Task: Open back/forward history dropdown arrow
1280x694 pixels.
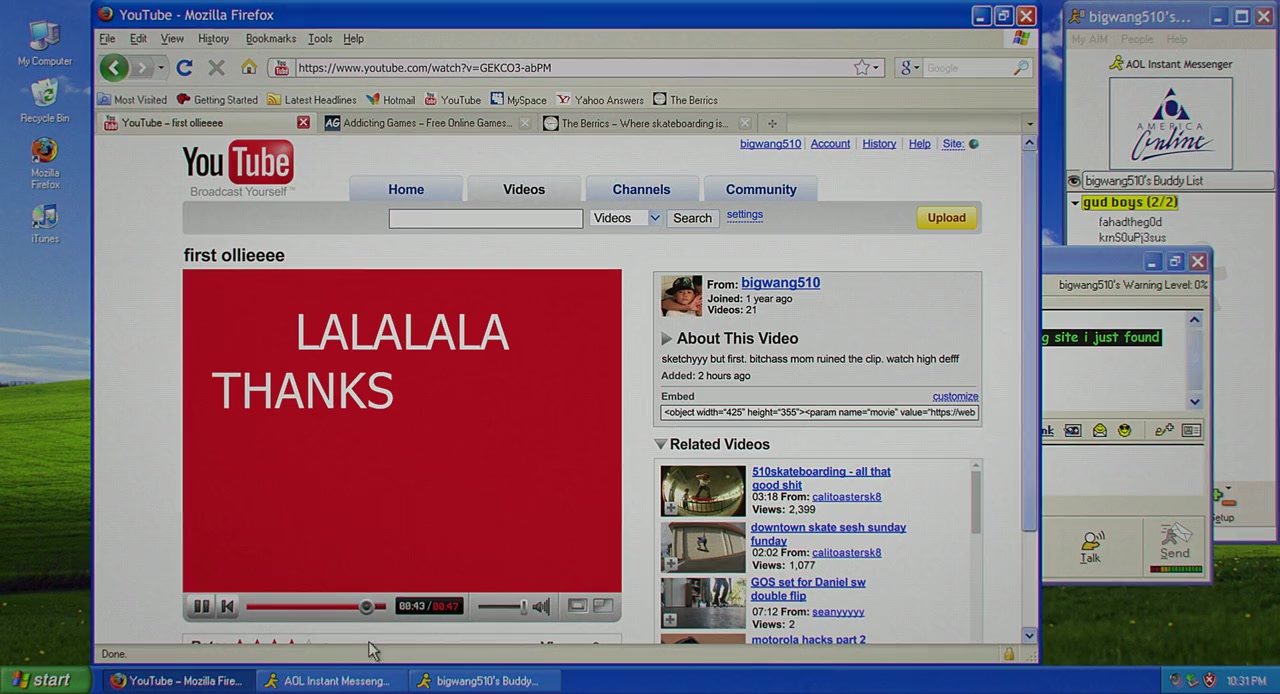Action: point(160,68)
